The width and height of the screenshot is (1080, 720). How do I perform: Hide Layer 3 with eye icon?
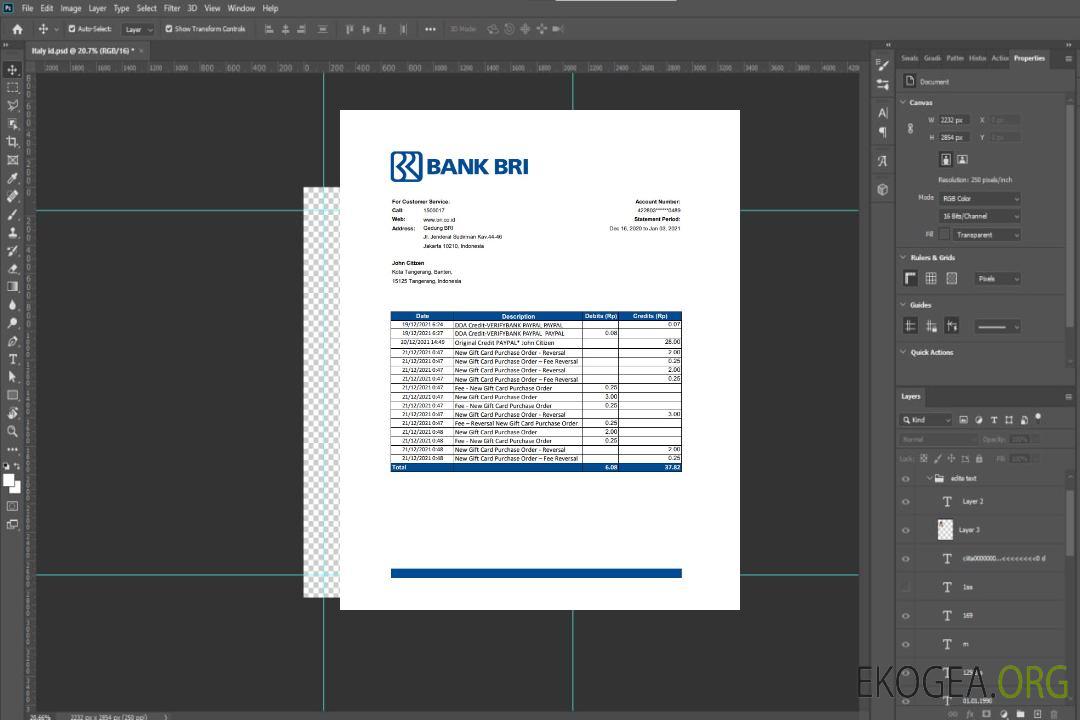pos(906,531)
